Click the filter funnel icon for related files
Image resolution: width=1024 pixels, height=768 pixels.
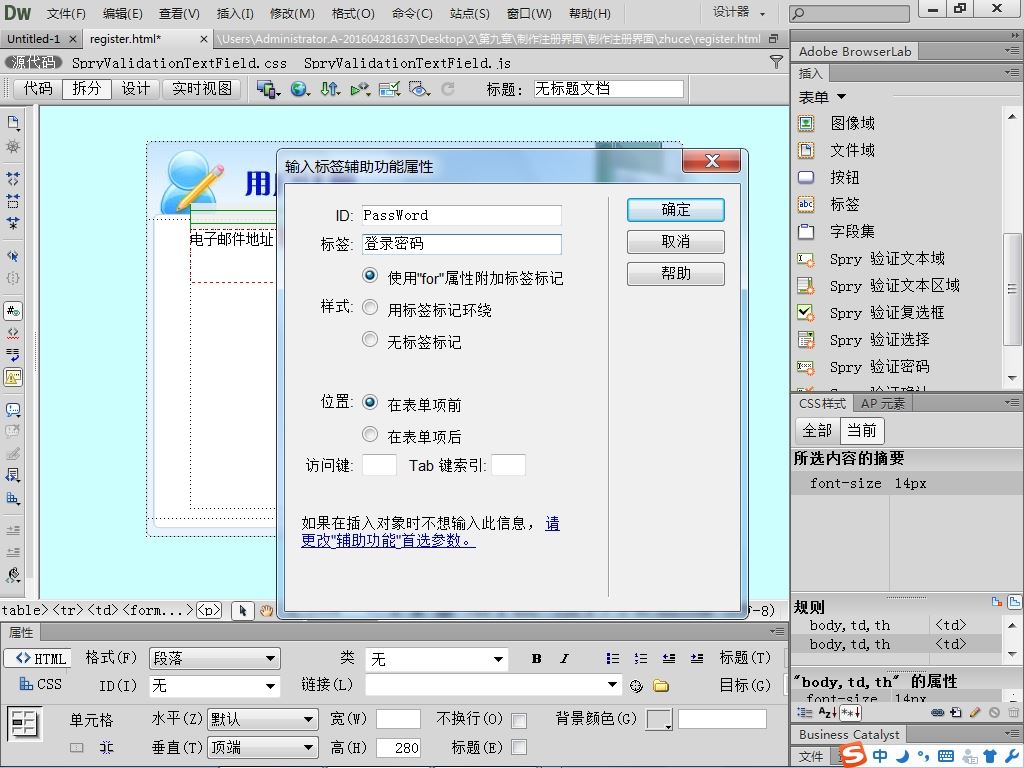(776, 62)
